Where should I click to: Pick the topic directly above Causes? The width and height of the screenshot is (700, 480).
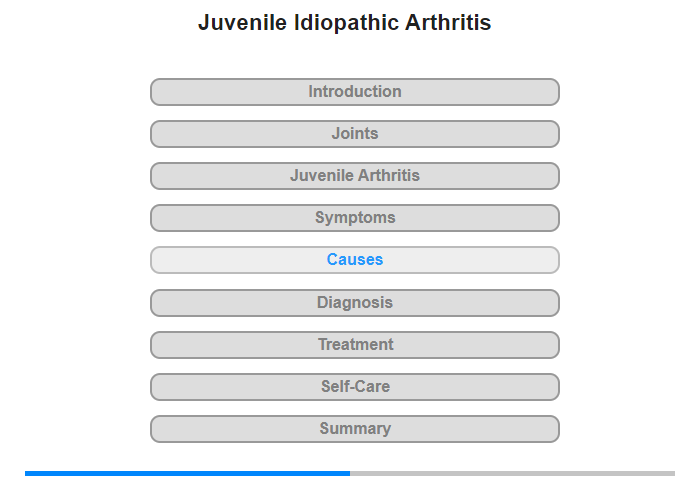click(x=354, y=218)
